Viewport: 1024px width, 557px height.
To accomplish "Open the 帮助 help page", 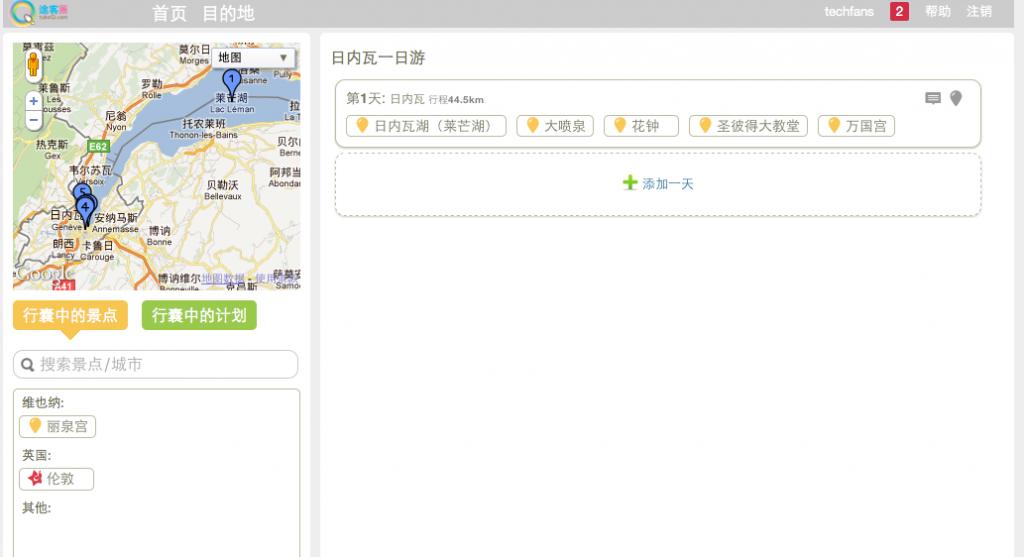I will coord(938,11).
